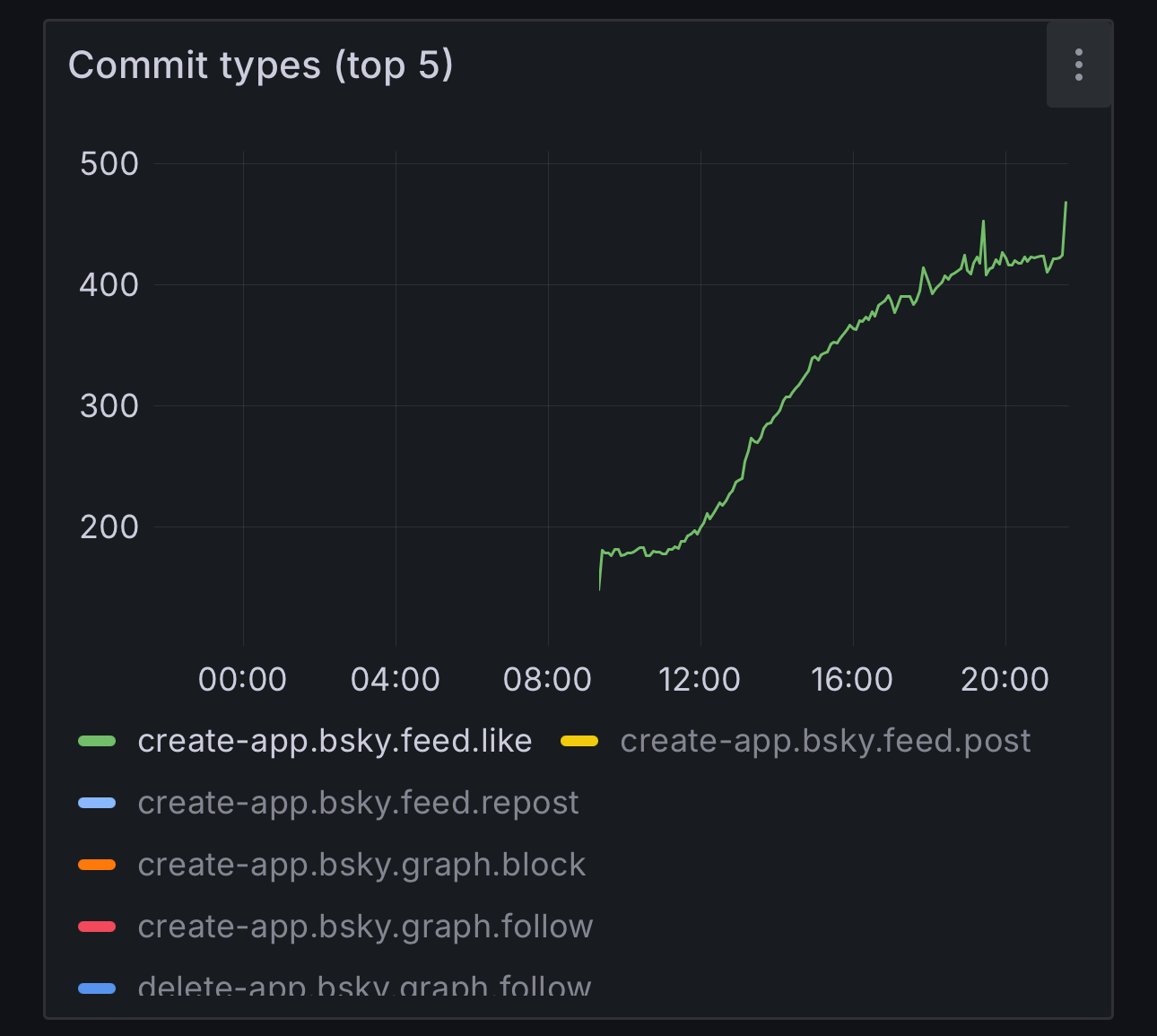Image resolution: width=1157 pixels, height=1036 pixels.
Task: Change the light blue feed.repost series color
Action: click(x=97, y=803)
